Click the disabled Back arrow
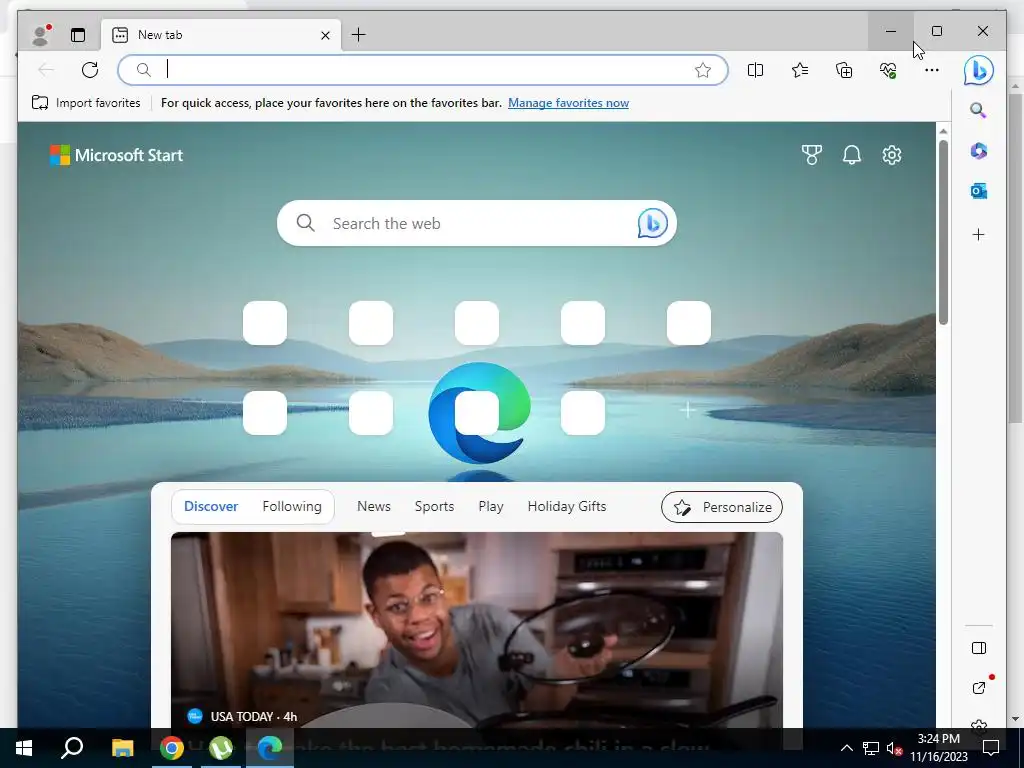Image resolution: width=1024 pixels, height=768 pixels. 46,70
